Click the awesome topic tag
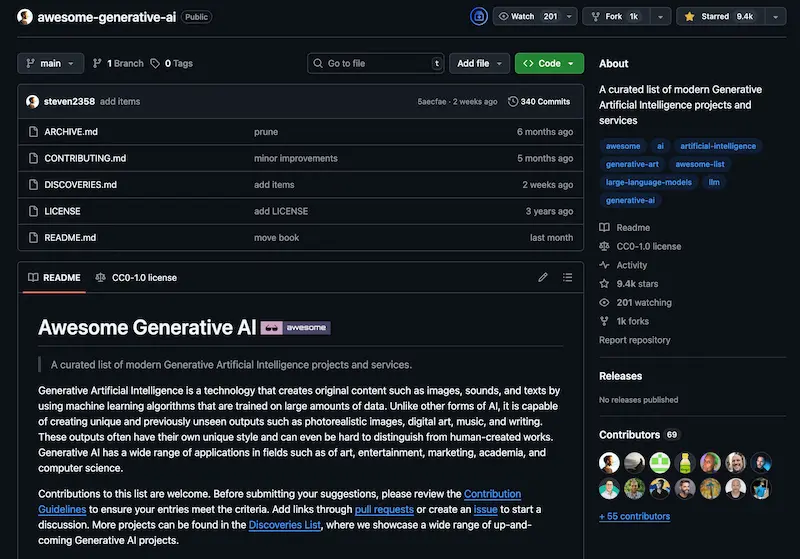 (623, 146)
